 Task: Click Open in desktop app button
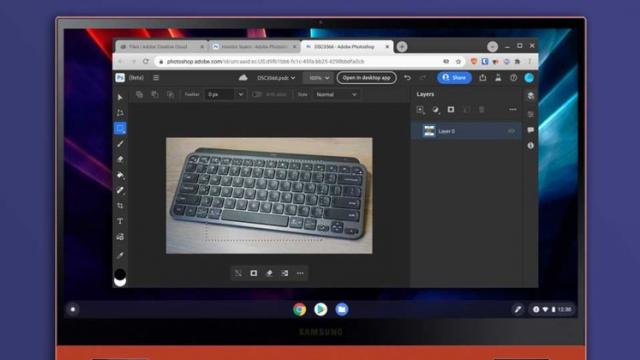(x=366, y=78)
